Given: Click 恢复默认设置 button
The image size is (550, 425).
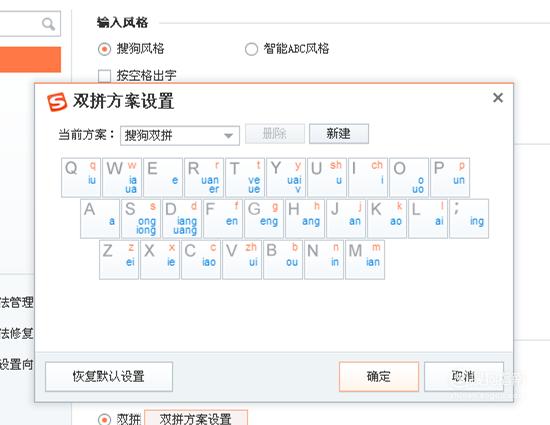Looking at the screenshot, I should point(109,377).
